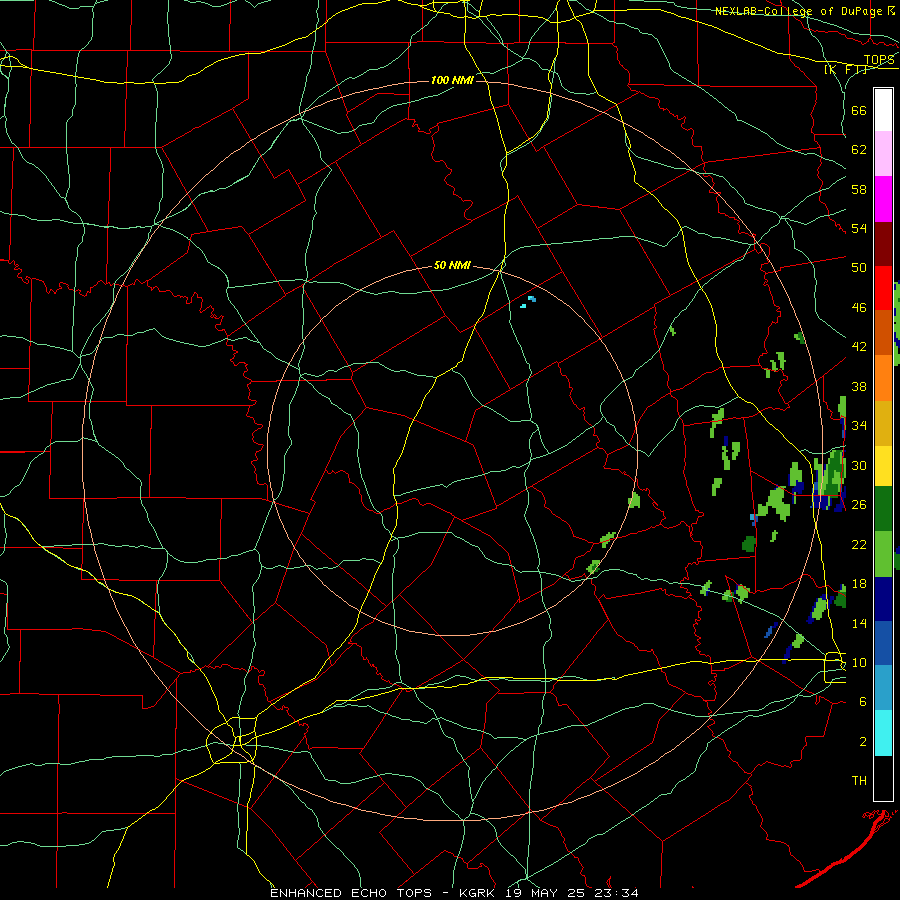
Task: Click the '6' legend value
Action: click(863, 701)
